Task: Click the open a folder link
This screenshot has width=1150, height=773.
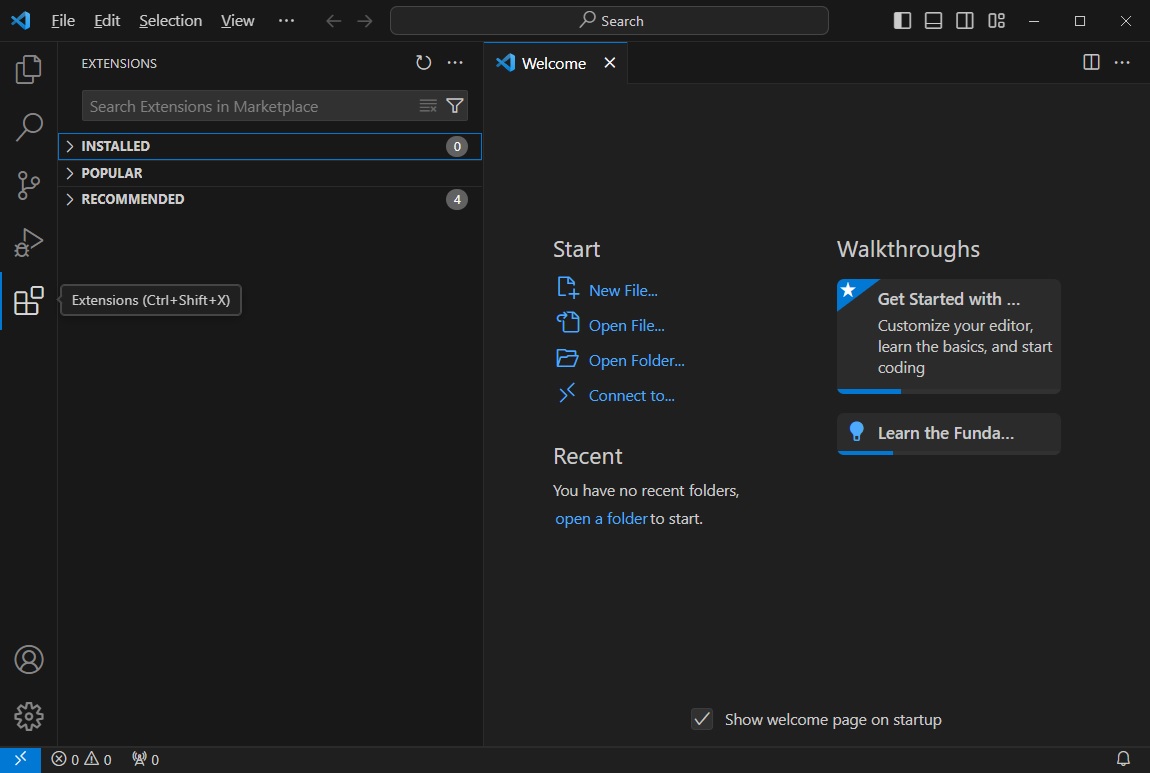Action: (600, 518)
